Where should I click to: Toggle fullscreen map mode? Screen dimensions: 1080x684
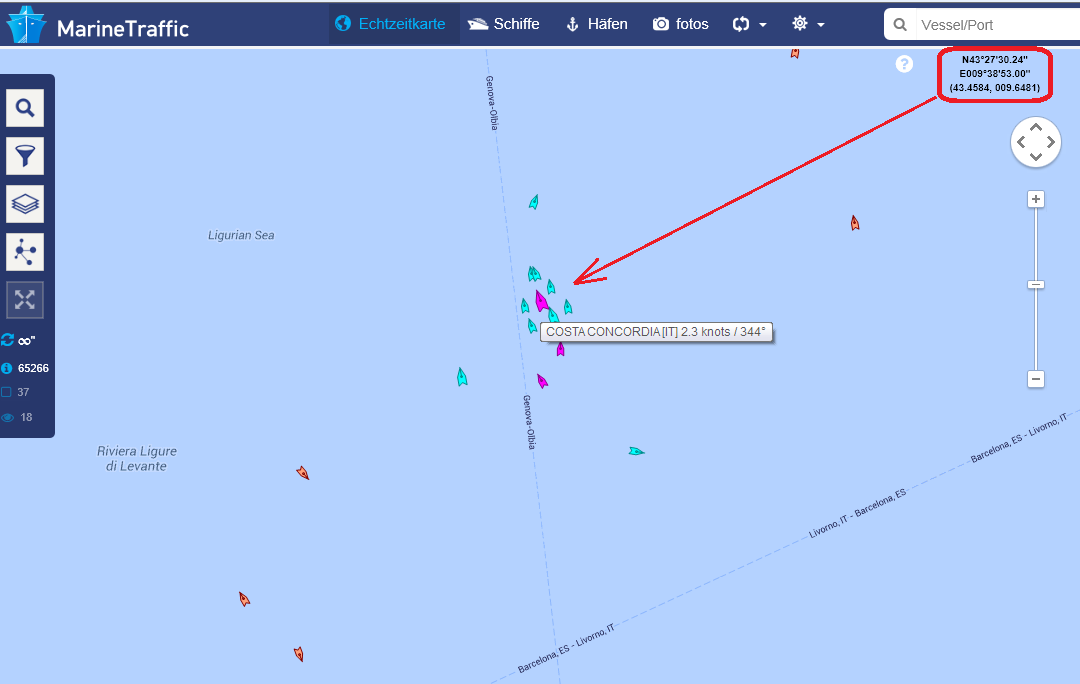[25, 300]
